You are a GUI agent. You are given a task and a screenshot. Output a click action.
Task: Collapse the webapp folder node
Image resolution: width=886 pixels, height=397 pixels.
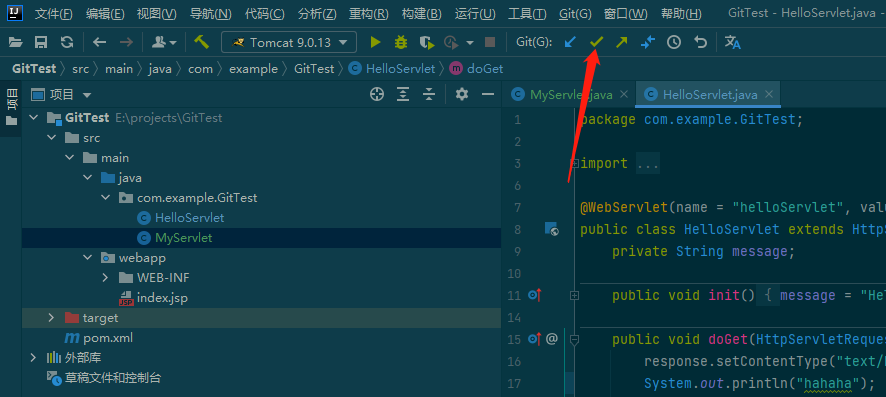coord(88,258)
